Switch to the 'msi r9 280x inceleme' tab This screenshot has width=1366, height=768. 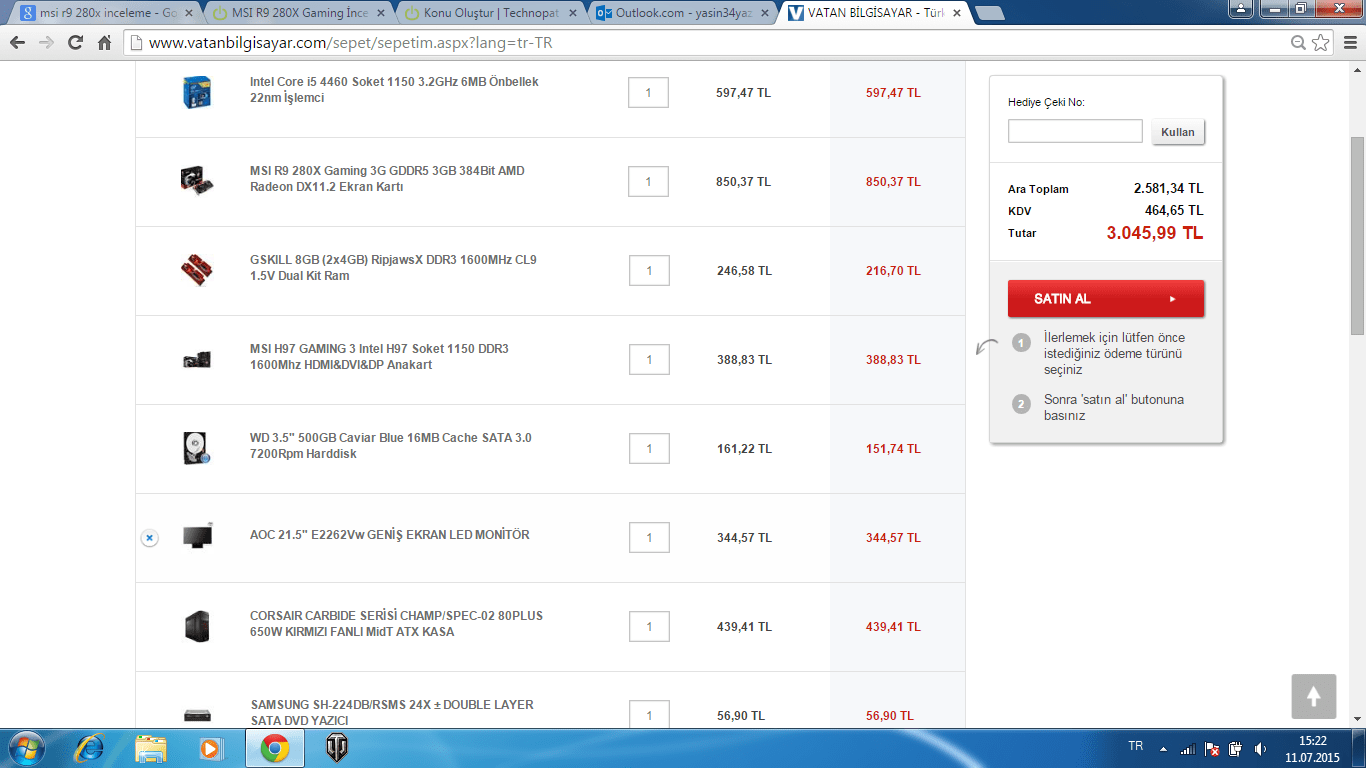click(x=105, y=14)
